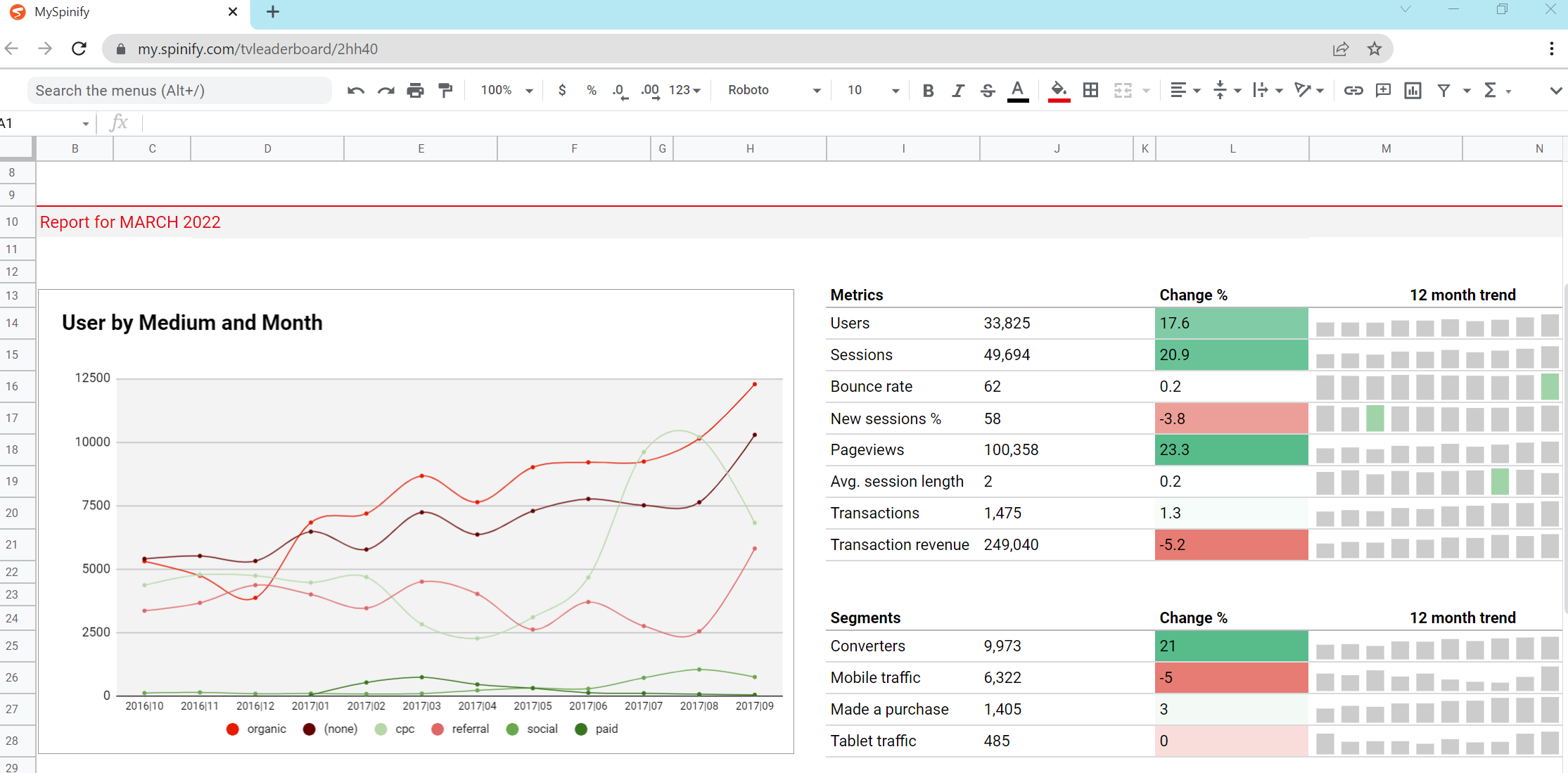Image resolution: width=1568 pixels, height=773 pixels.
Task: Format as percent icon
Action: tap(592, 90)
